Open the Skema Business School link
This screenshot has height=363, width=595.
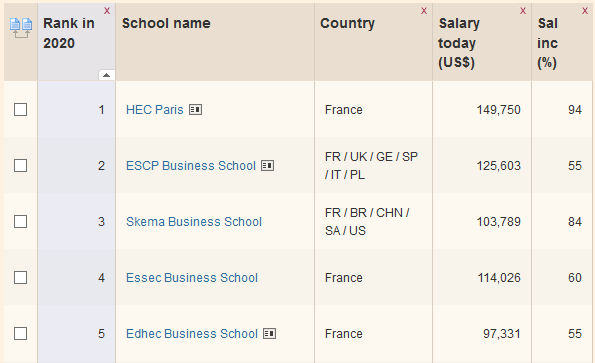tap(194, 222)
